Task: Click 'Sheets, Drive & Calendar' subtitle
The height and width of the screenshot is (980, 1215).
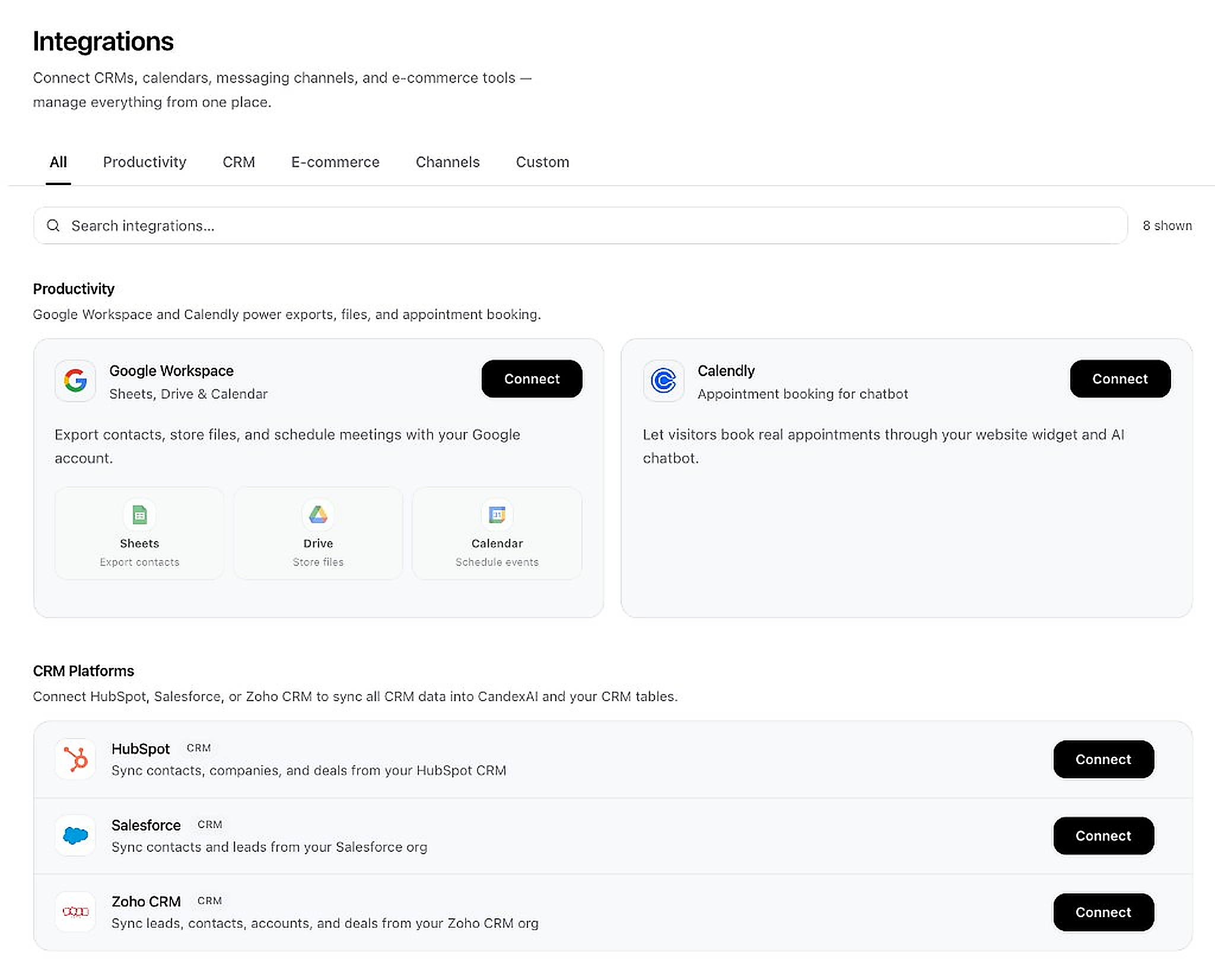Action: click(189, 394)
